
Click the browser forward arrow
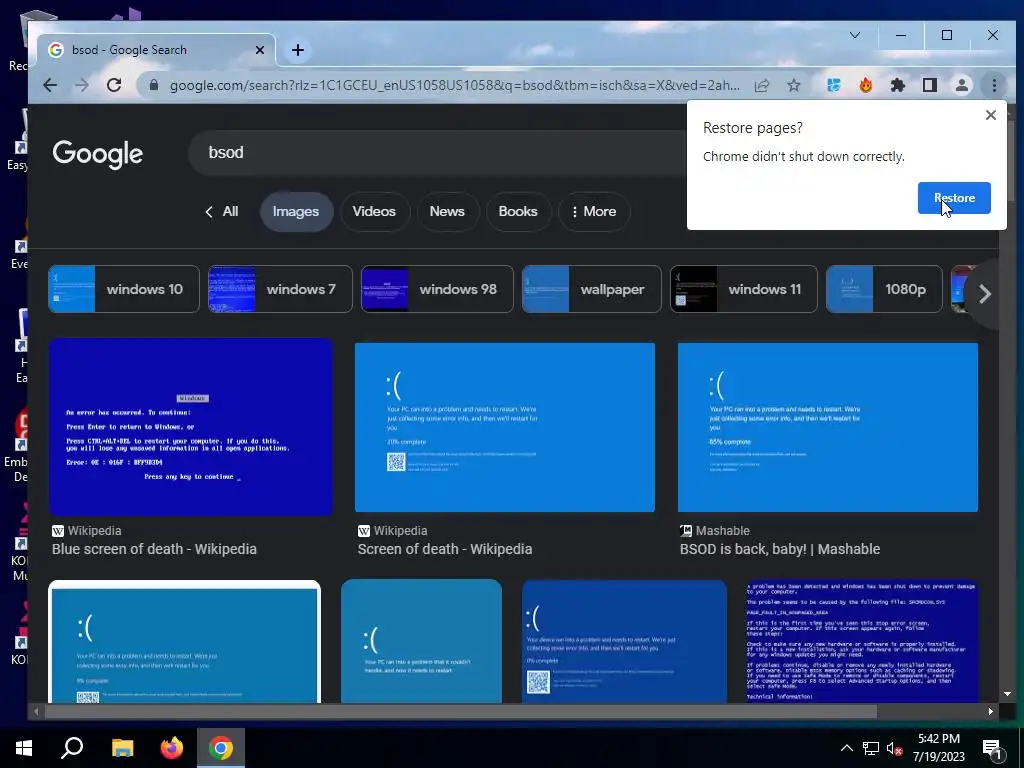coord(82,86)
